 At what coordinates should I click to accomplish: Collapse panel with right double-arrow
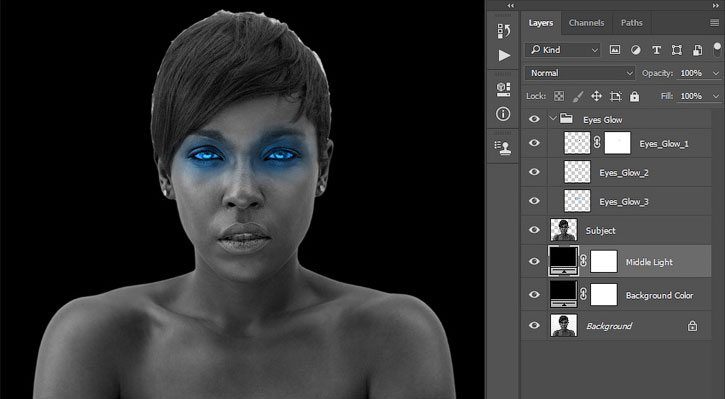[x=716, y=6]
